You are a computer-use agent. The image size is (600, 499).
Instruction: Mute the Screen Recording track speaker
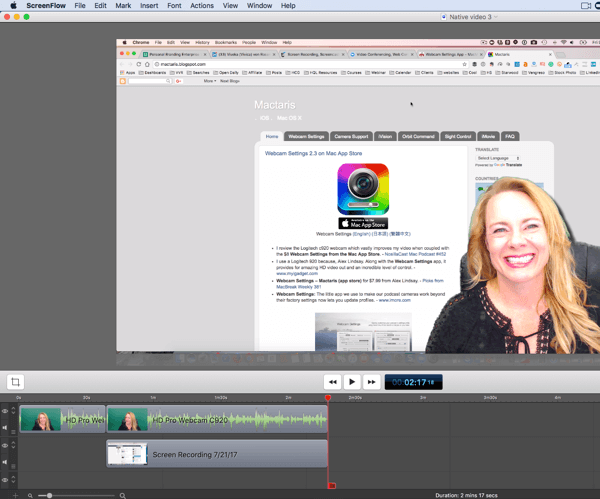[5, 462]
